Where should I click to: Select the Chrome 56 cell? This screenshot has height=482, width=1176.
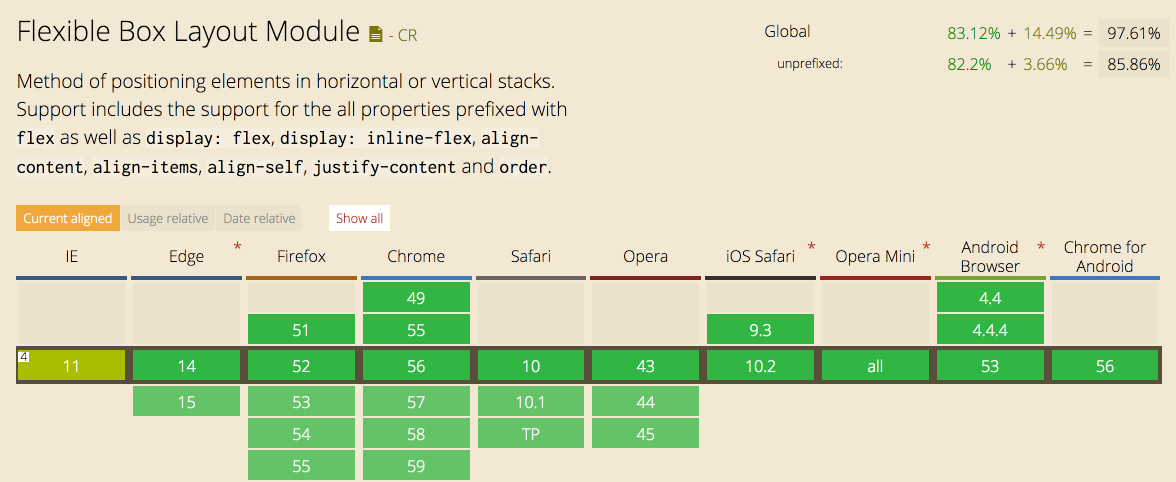416,366
